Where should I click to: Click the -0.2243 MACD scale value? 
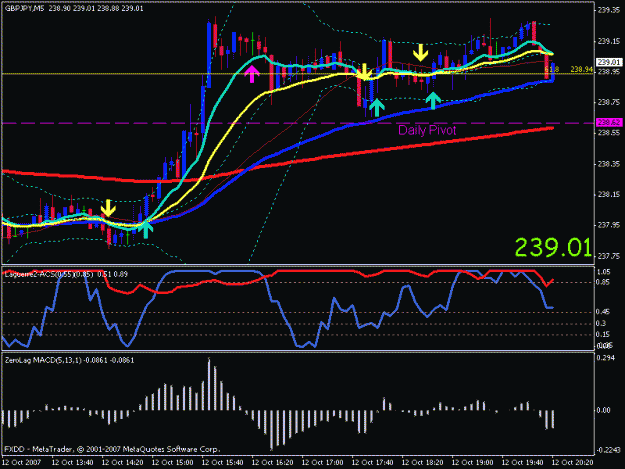(x=609, y=450)
